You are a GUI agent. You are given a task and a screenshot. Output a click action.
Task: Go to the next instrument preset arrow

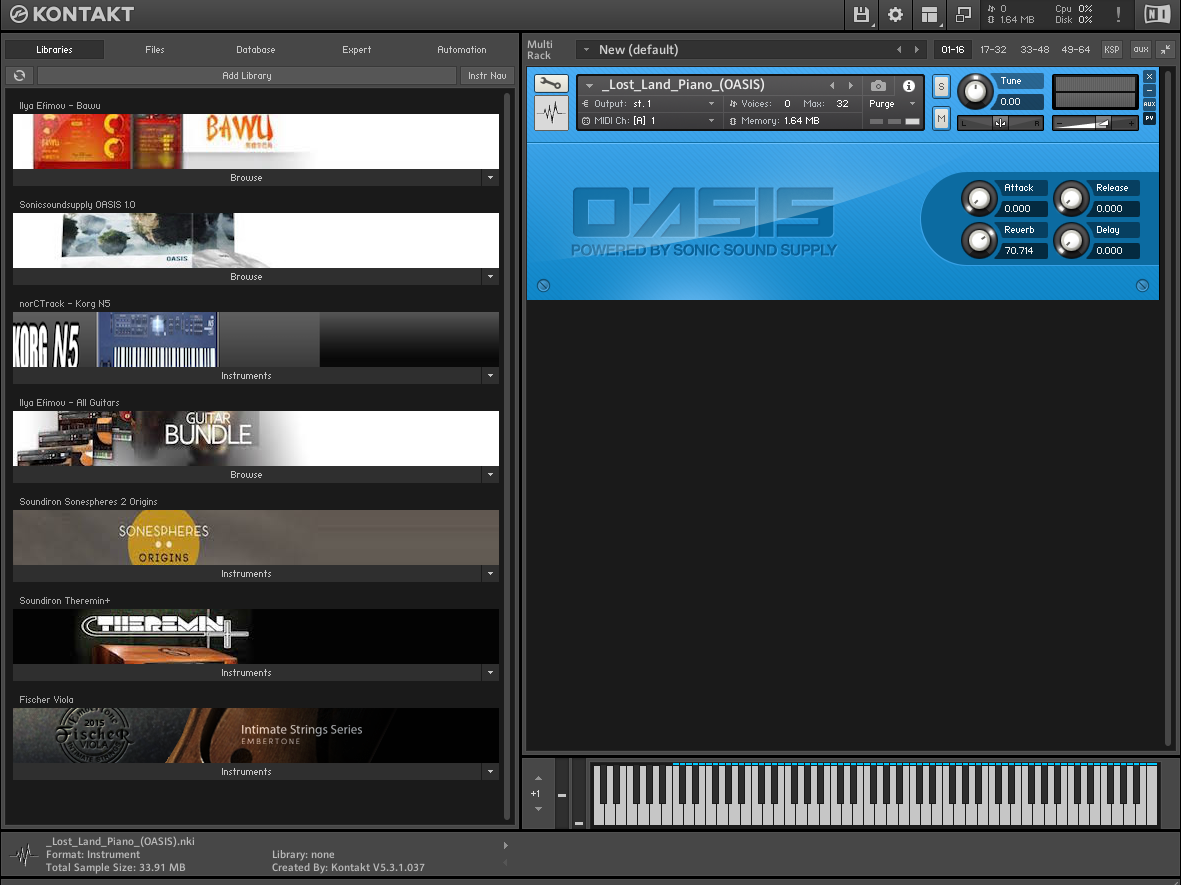pyautogui.click(x=851, y=86)
